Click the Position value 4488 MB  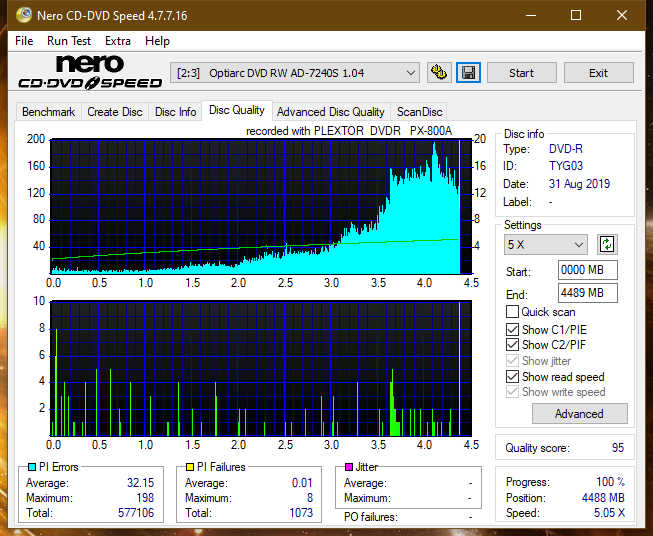point(603,498)
